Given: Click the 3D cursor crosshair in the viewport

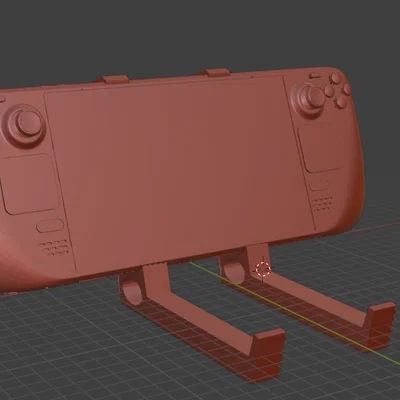Looking at the screenshot, I should [x=263, y=269].
